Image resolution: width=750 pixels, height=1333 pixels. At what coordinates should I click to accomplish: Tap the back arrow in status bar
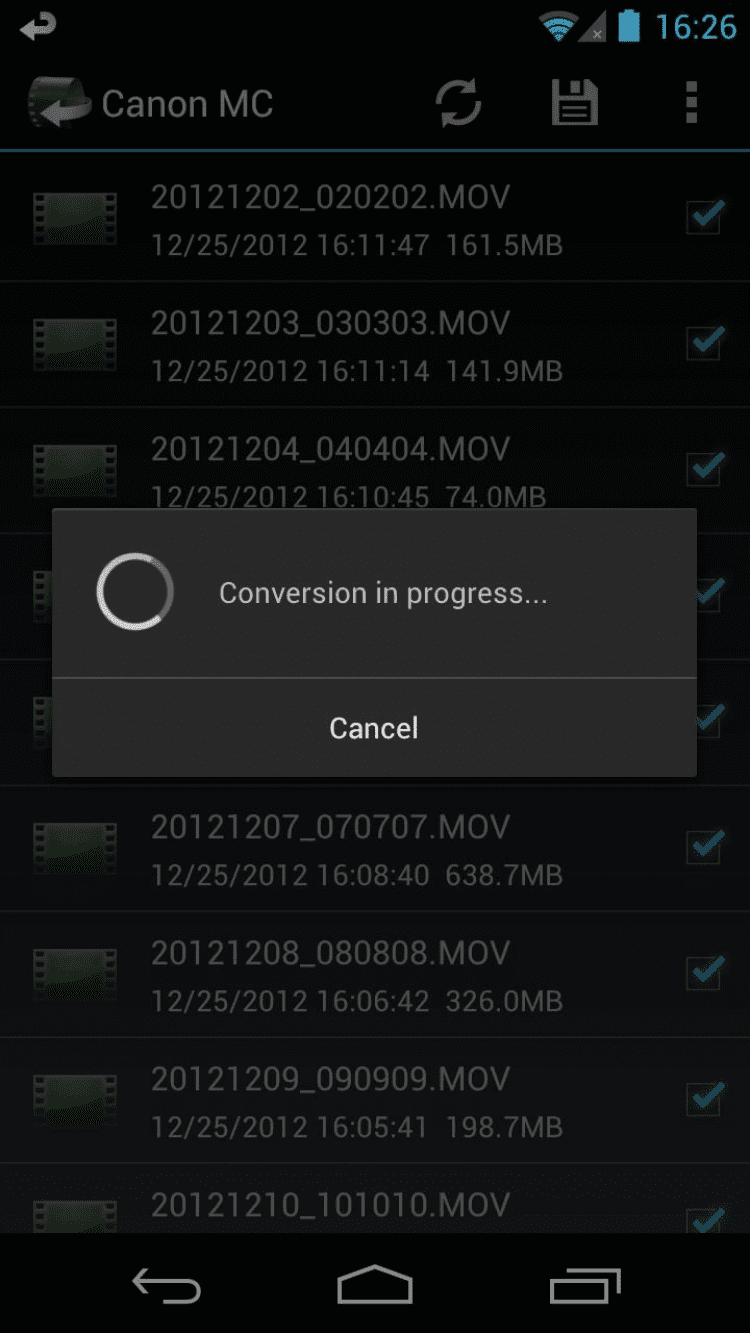pyautogui.click(x=38, y=26)
